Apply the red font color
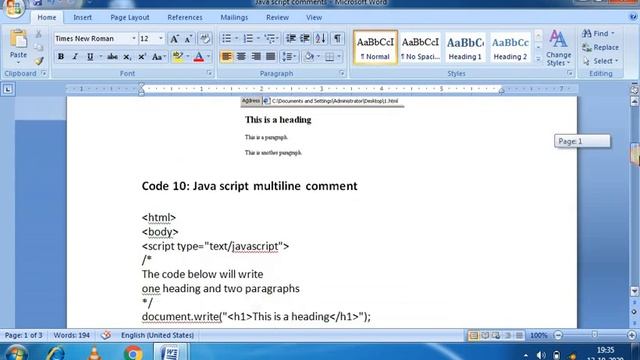640x360 pixels. tap(199, 57)
